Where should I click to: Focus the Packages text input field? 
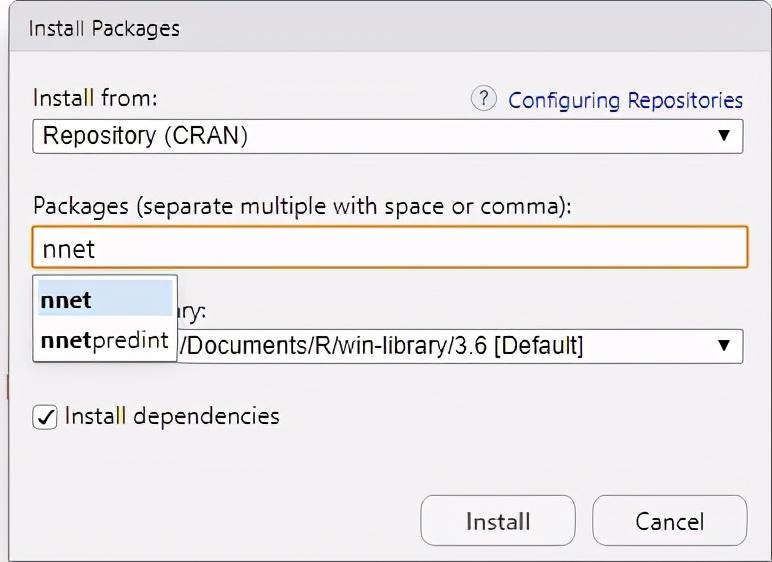390,248
